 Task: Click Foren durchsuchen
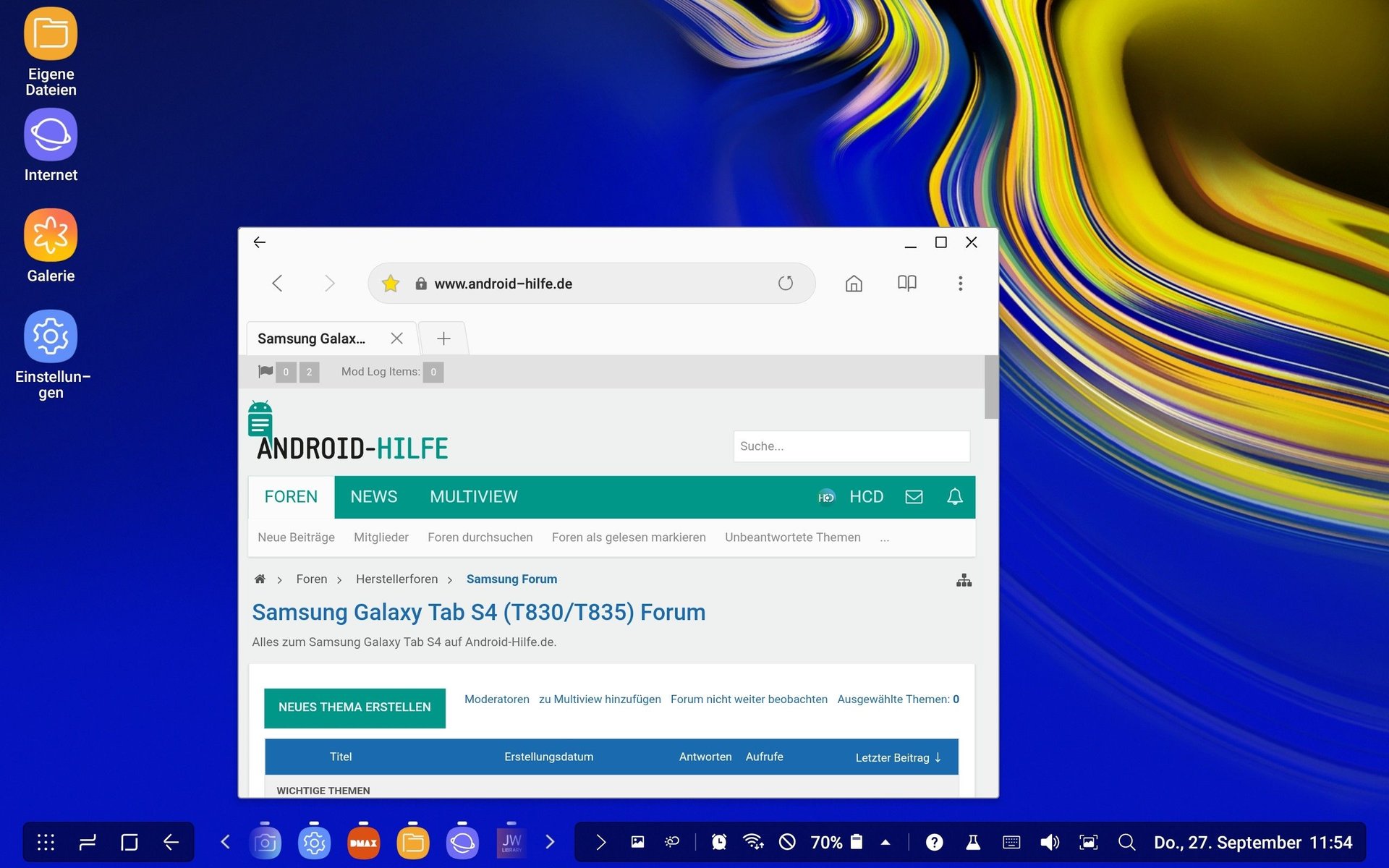(480, 537)
